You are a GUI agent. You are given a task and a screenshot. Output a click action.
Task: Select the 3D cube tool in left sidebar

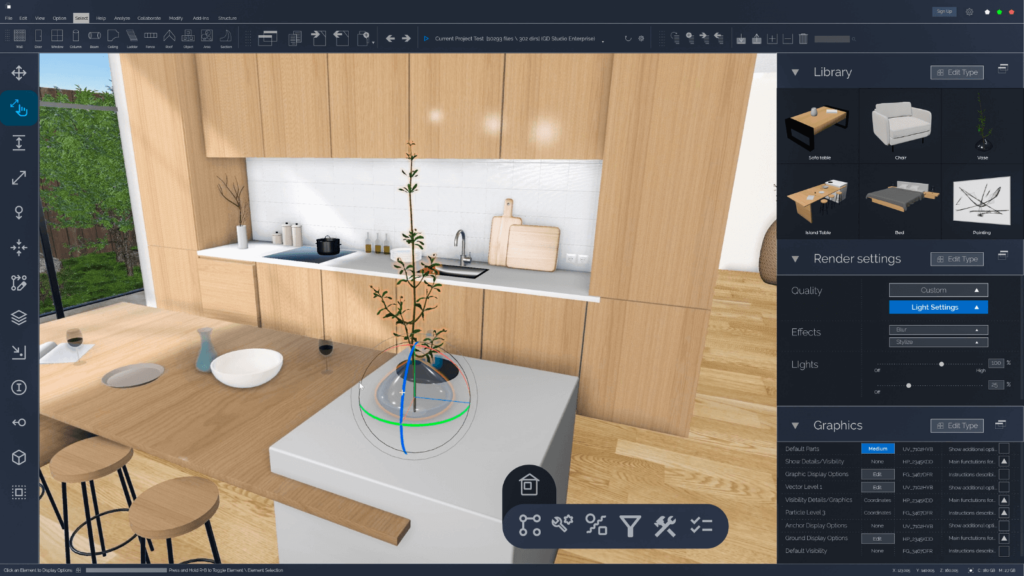point(17,457)
